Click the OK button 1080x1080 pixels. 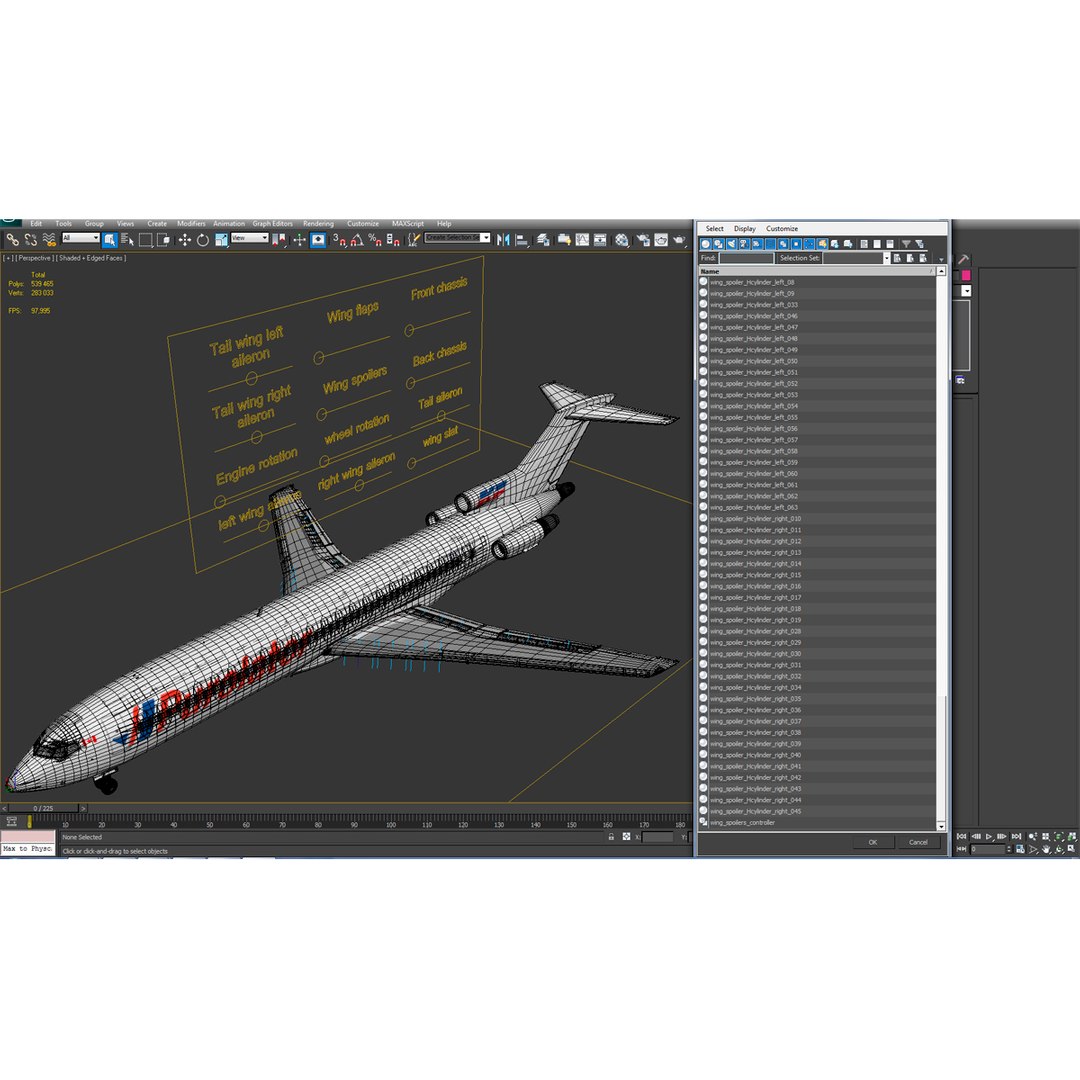click(873, 842)
